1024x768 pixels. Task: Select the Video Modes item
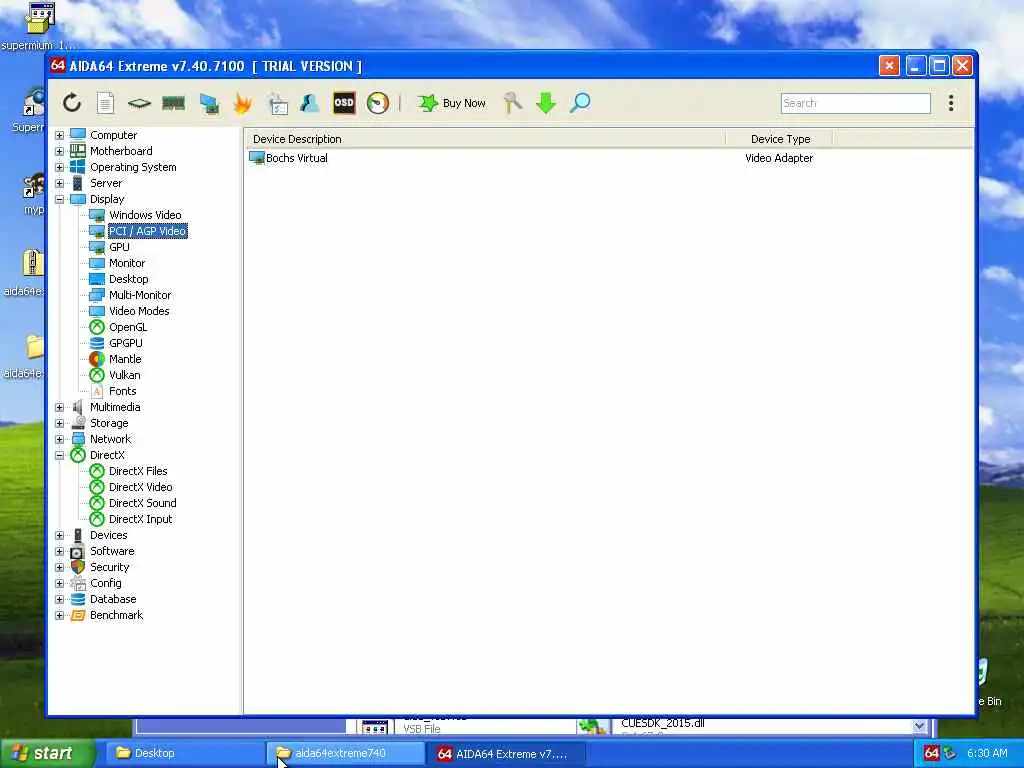(x=139, y=311)
